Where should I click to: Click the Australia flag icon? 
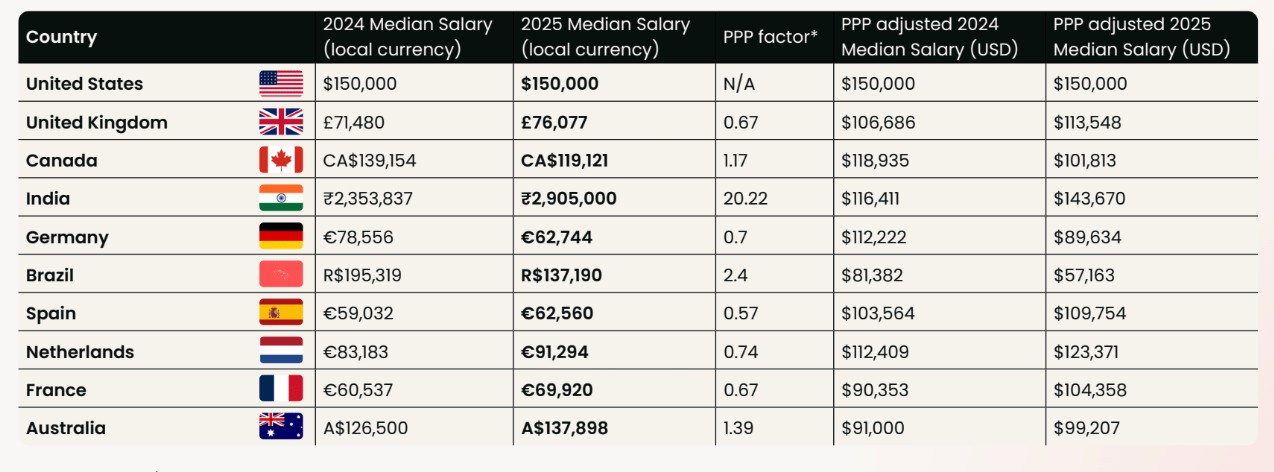coord(281,428)
